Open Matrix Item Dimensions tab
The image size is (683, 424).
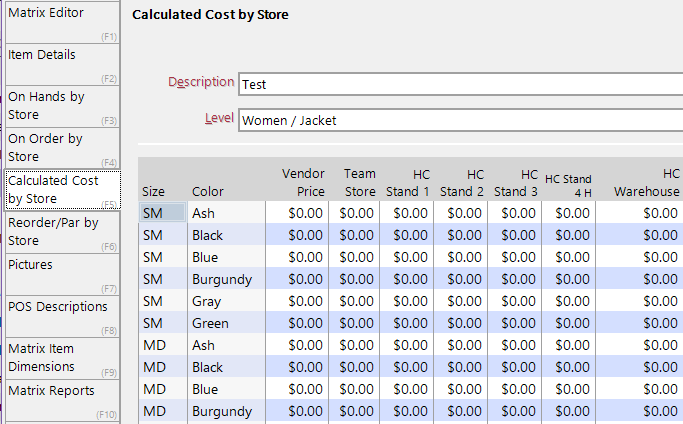(62, 358)
